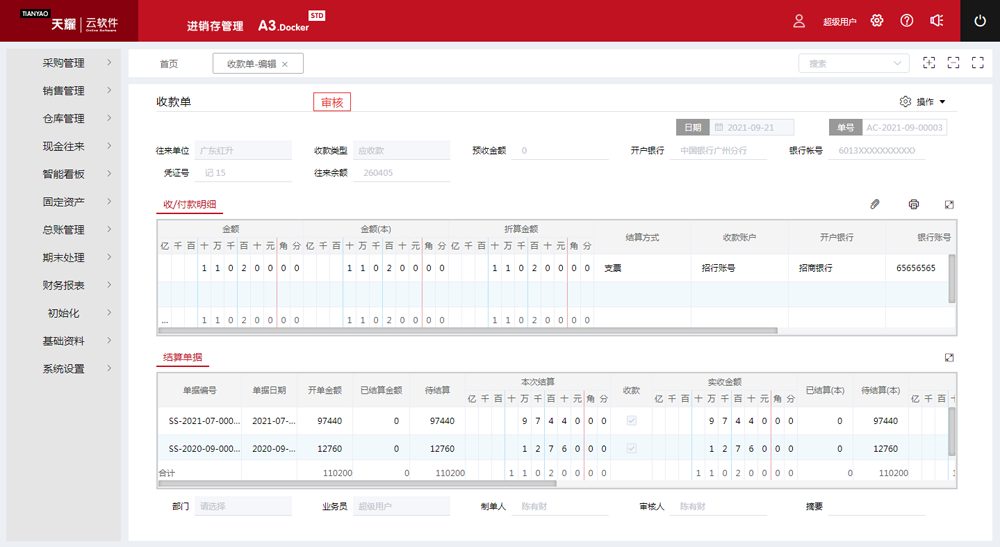1000x547 pixels.
Task: Print the payment details with printer icon
Action: pyautogui.click(x=914, y=204)
